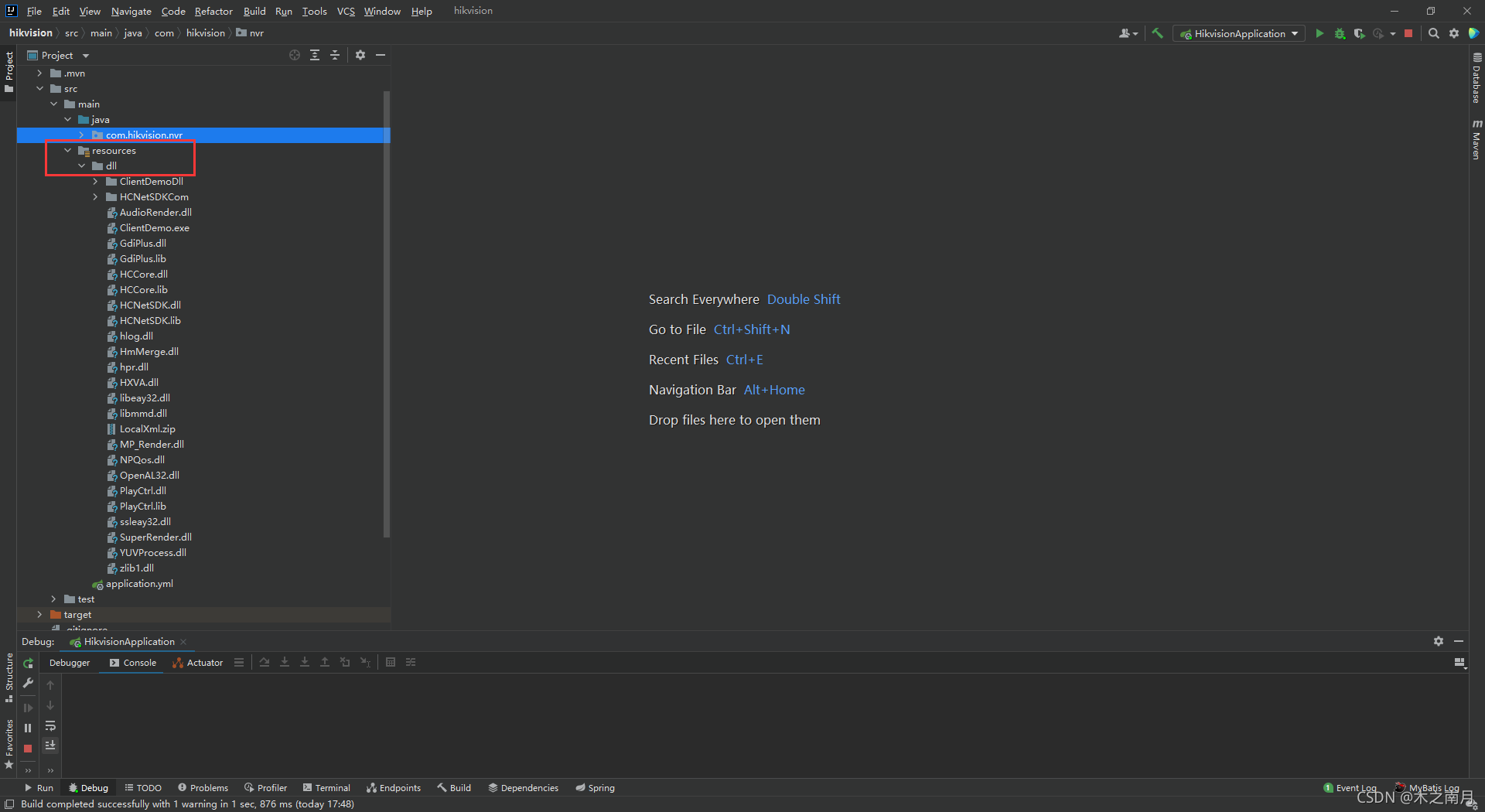The height and width of the screenshot is (812, 1485).
Task: Open Debug panel settings gear
Action: [x=1439, y=641]
